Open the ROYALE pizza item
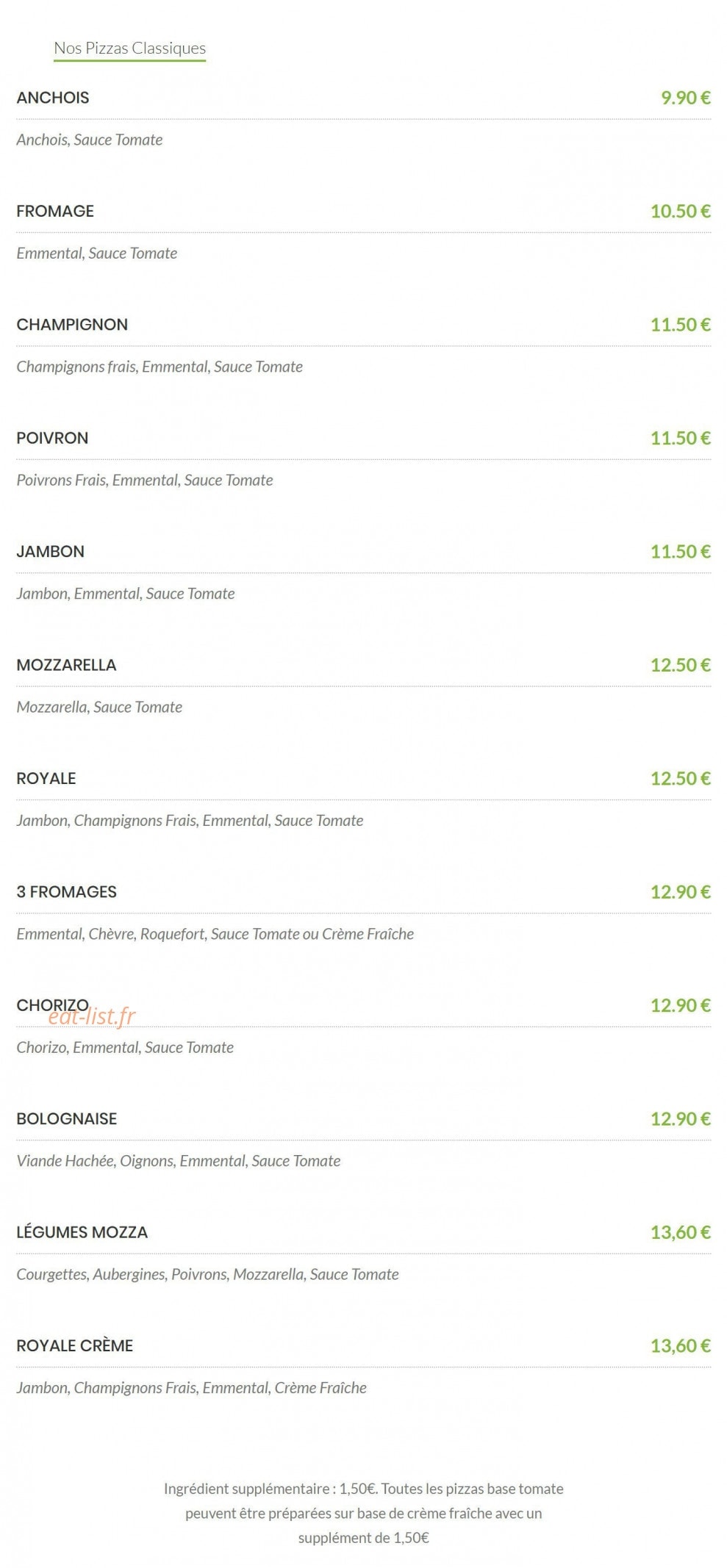Viewport: 727px width, 1568px height. [46, 779]
